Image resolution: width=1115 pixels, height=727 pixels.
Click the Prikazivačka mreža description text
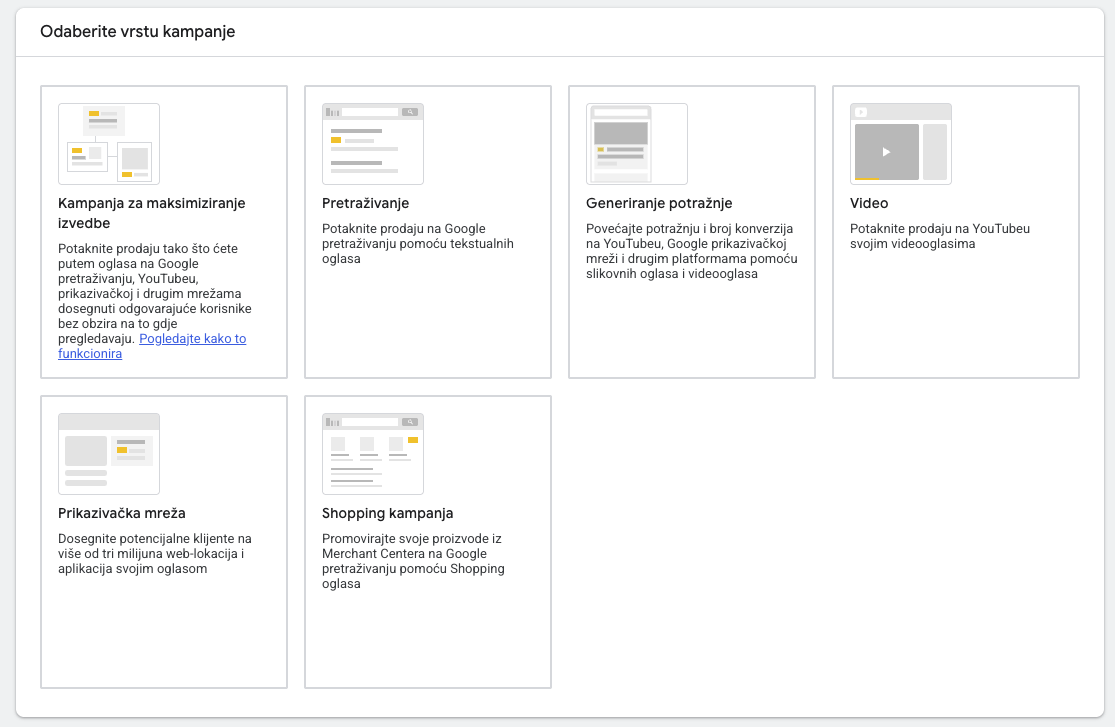click(154, 554)
